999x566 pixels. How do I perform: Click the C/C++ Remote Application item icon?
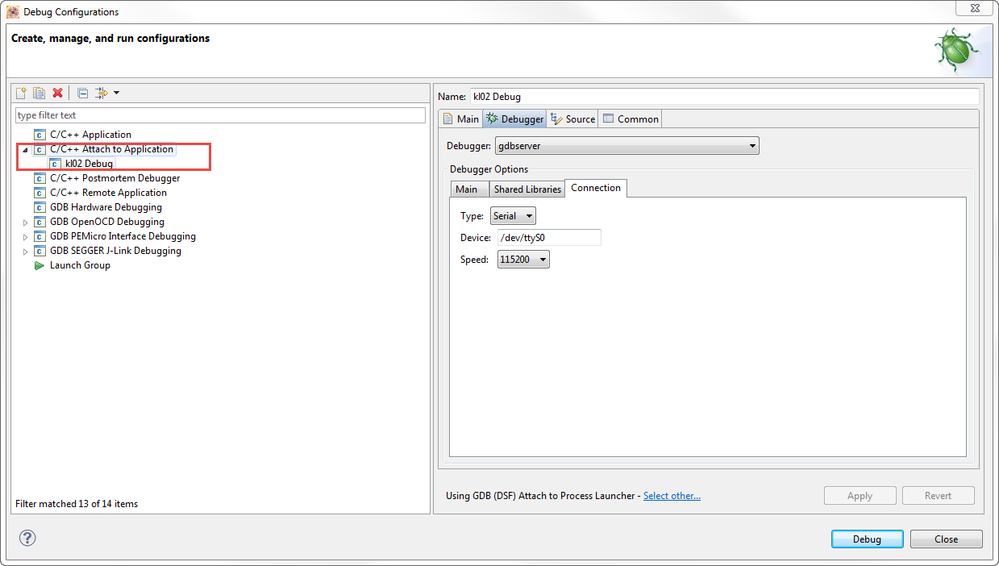point(40,192)
